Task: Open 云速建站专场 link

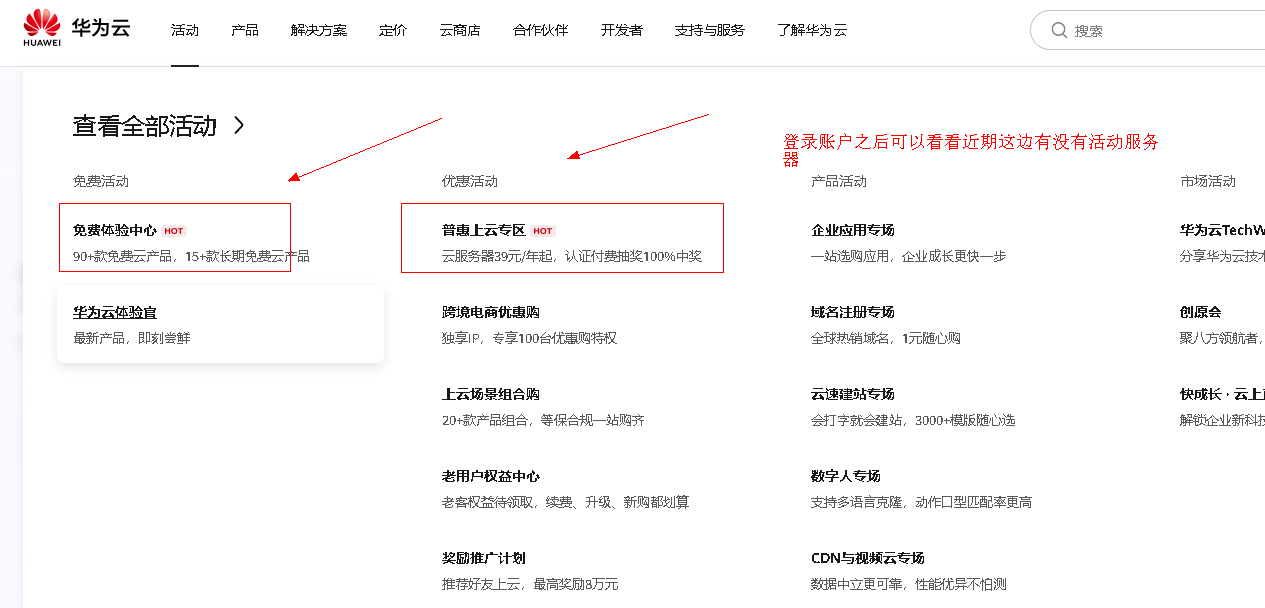Action: point(853,394)
